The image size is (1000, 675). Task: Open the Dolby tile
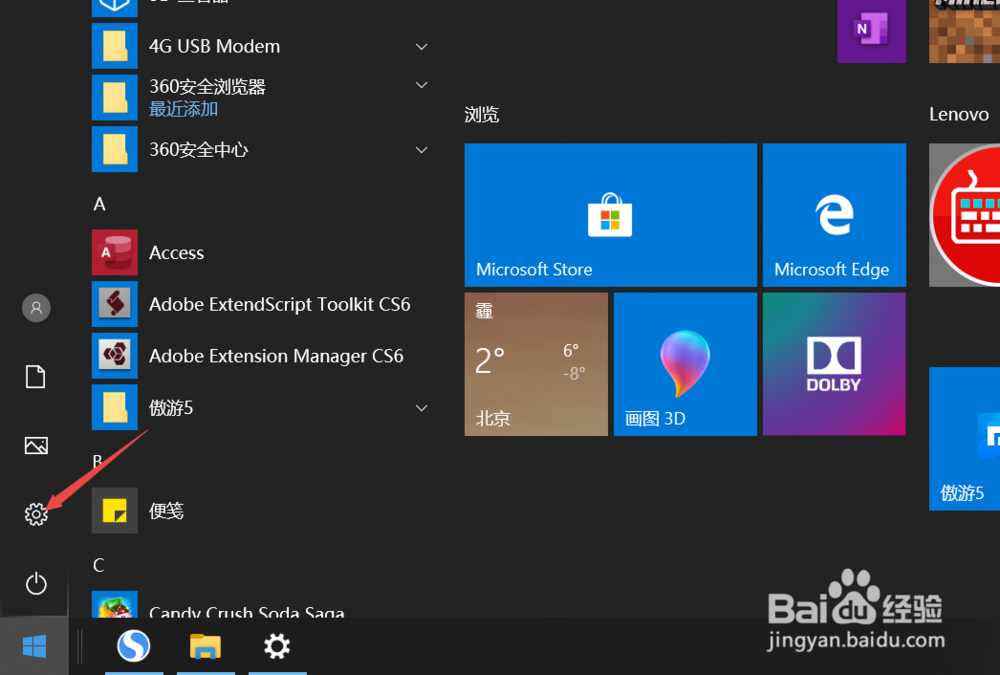click(x=834, y=364)
